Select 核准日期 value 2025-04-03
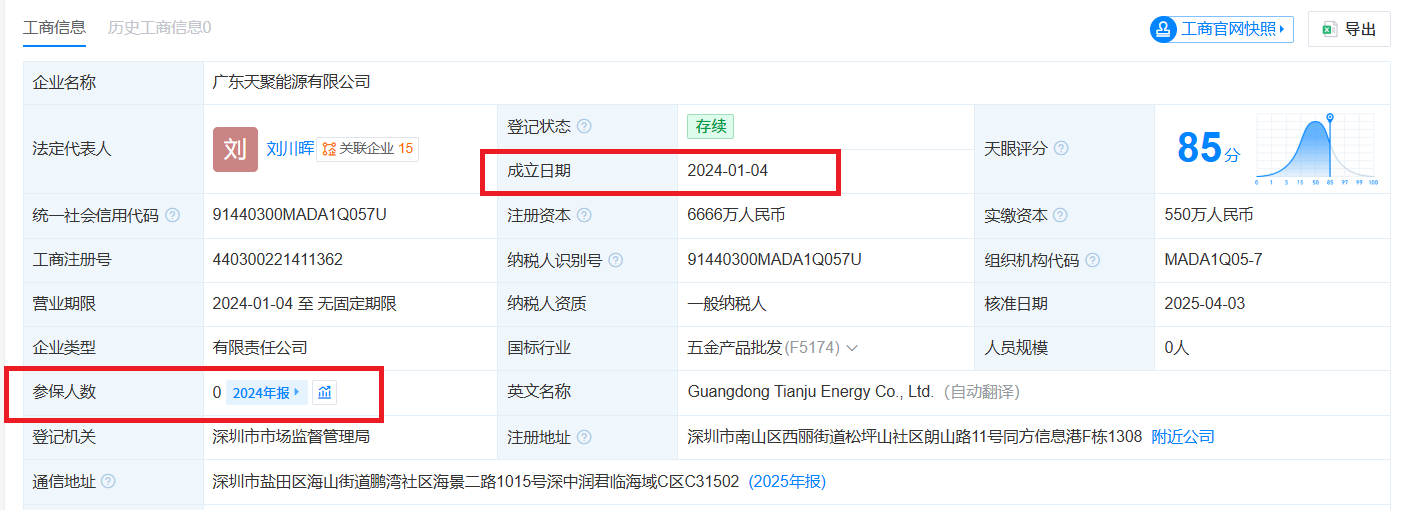Viewport: 1405px width, 510px height. coord(1205,304)
